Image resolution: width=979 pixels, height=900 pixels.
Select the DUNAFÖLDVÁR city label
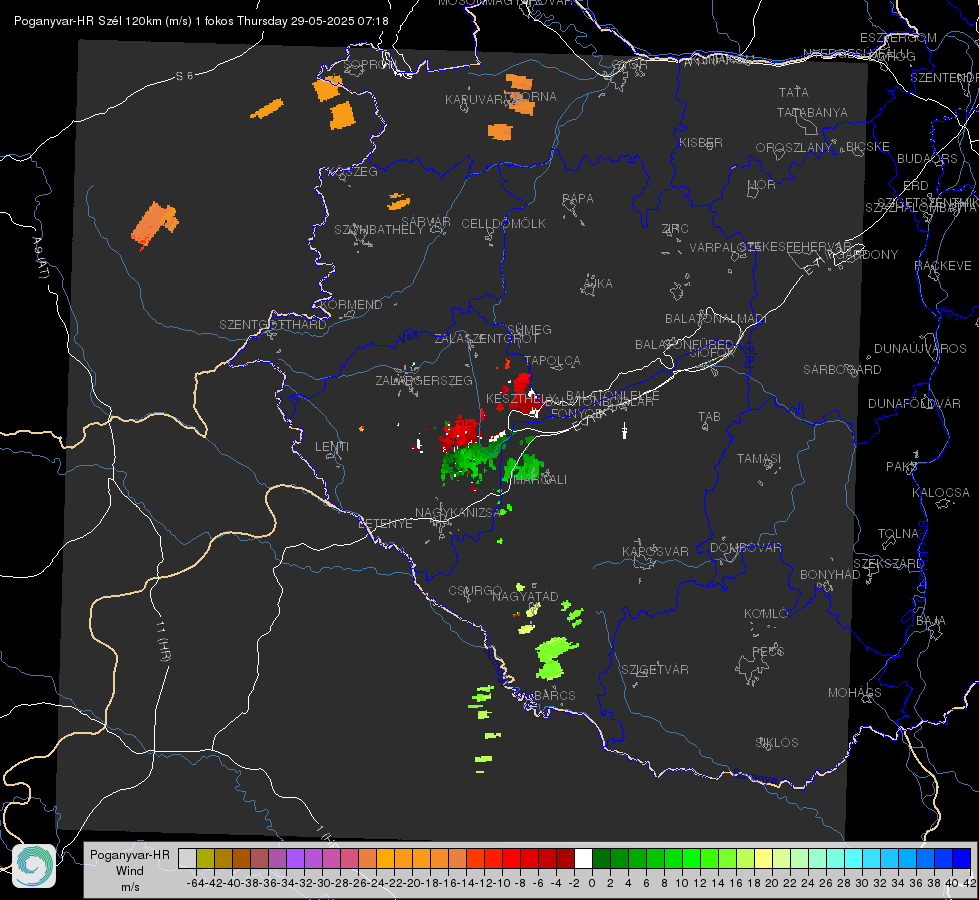[914, 403]
